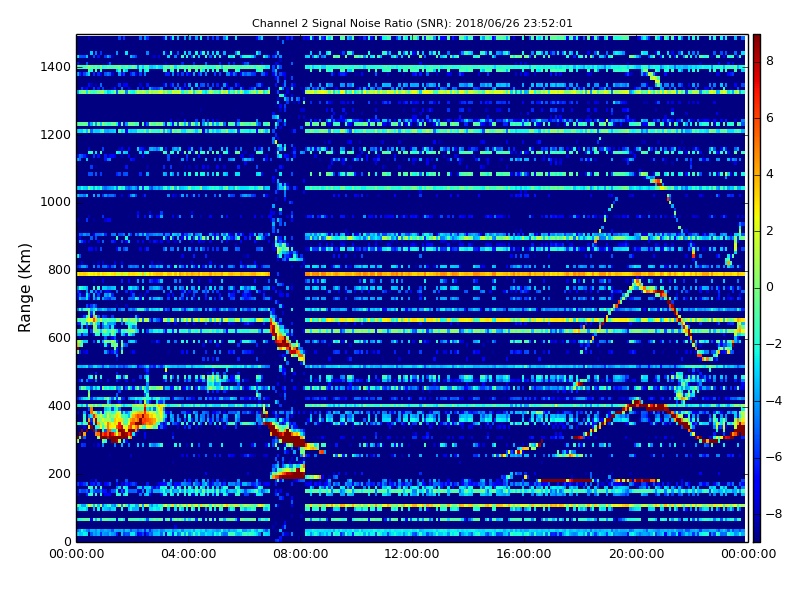Click the colorbar label 2
800x600 pixels.
point(770,231)
